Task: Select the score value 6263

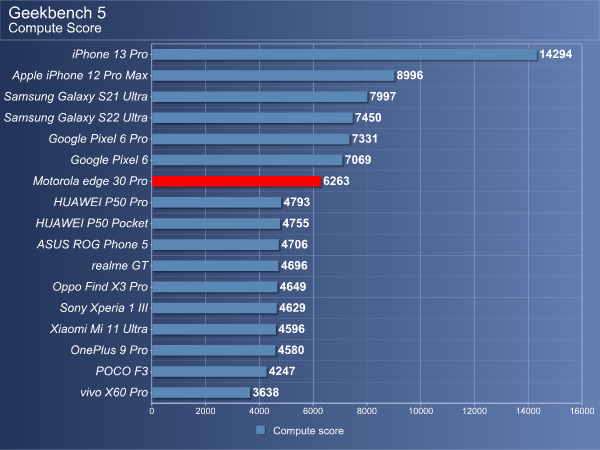Action: point(336,181)
